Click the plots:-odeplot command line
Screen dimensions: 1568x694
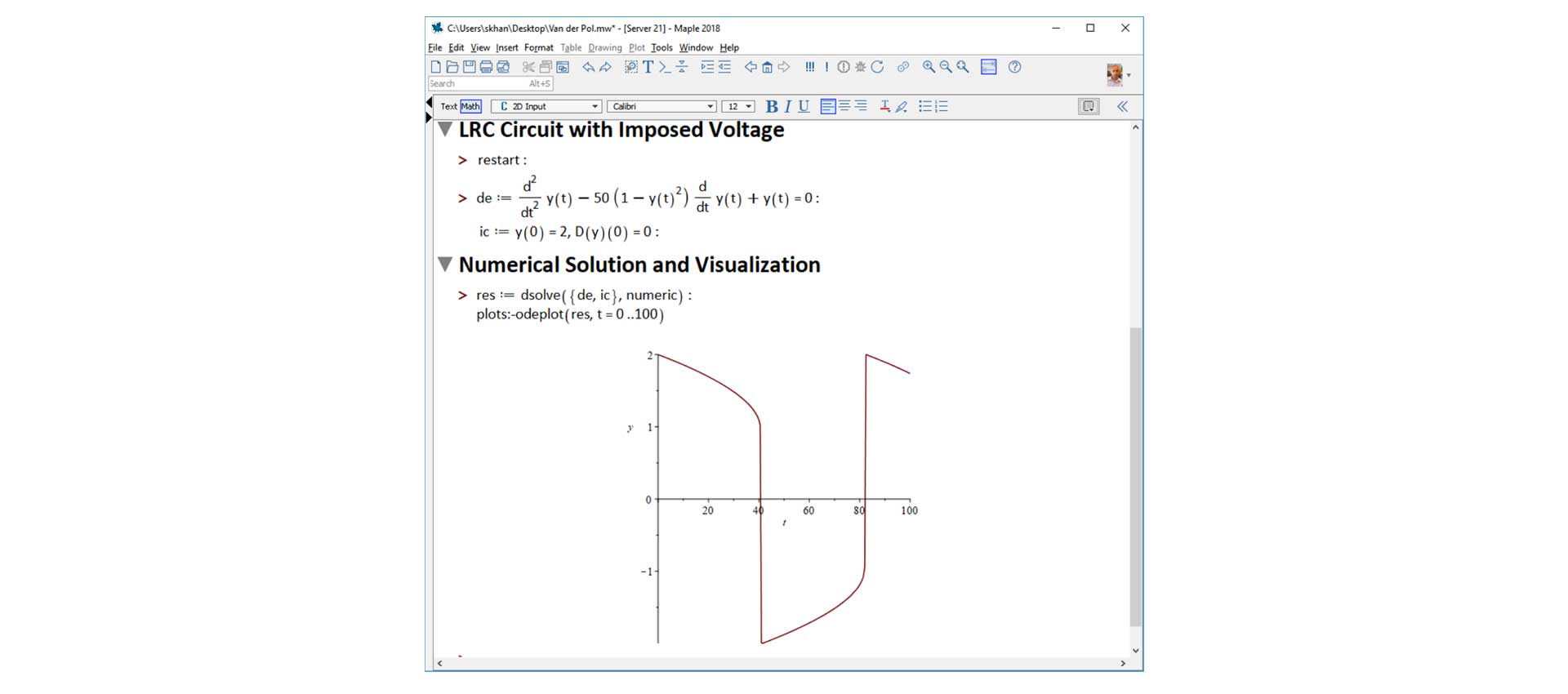coord(570,314)
